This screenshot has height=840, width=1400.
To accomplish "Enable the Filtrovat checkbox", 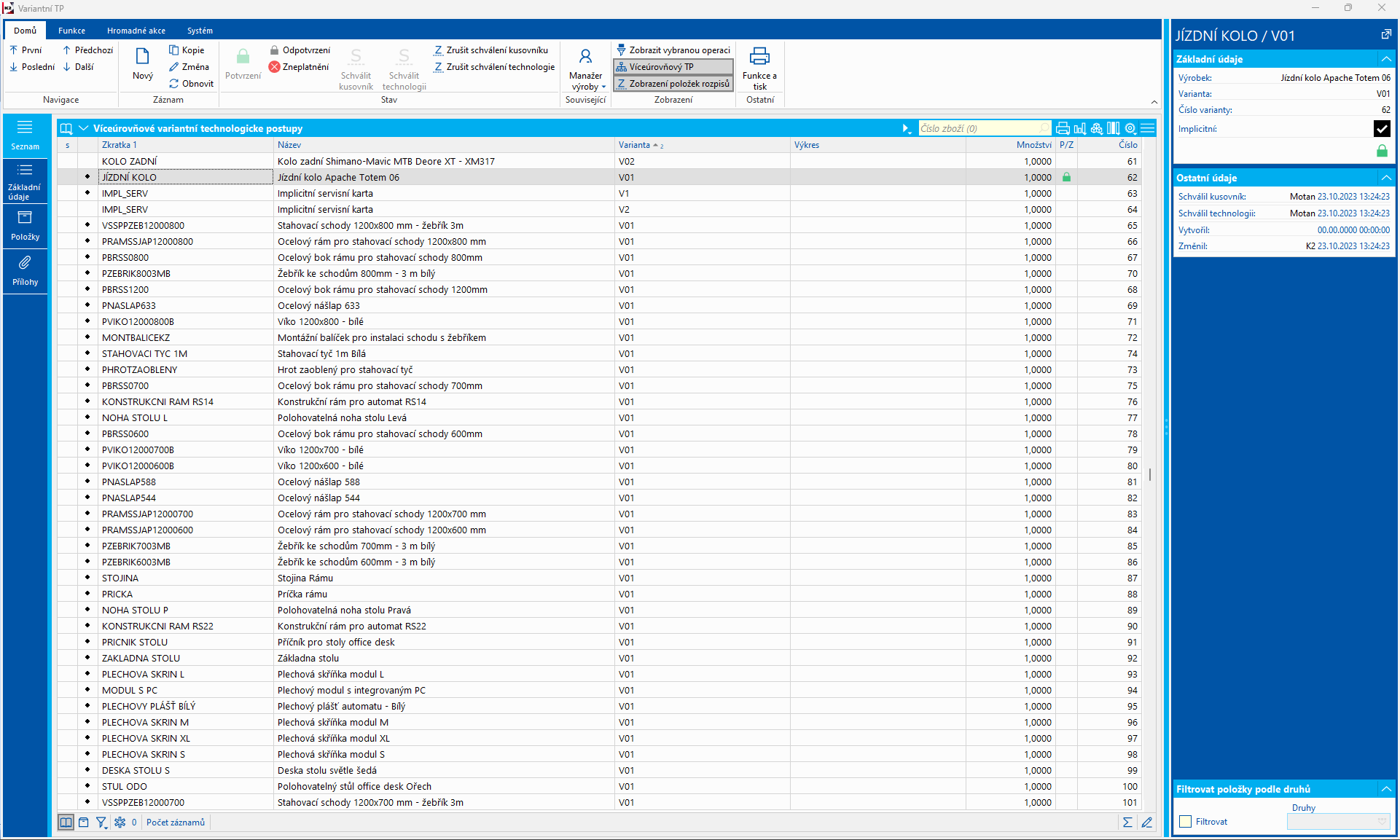I will (1186, 822).
